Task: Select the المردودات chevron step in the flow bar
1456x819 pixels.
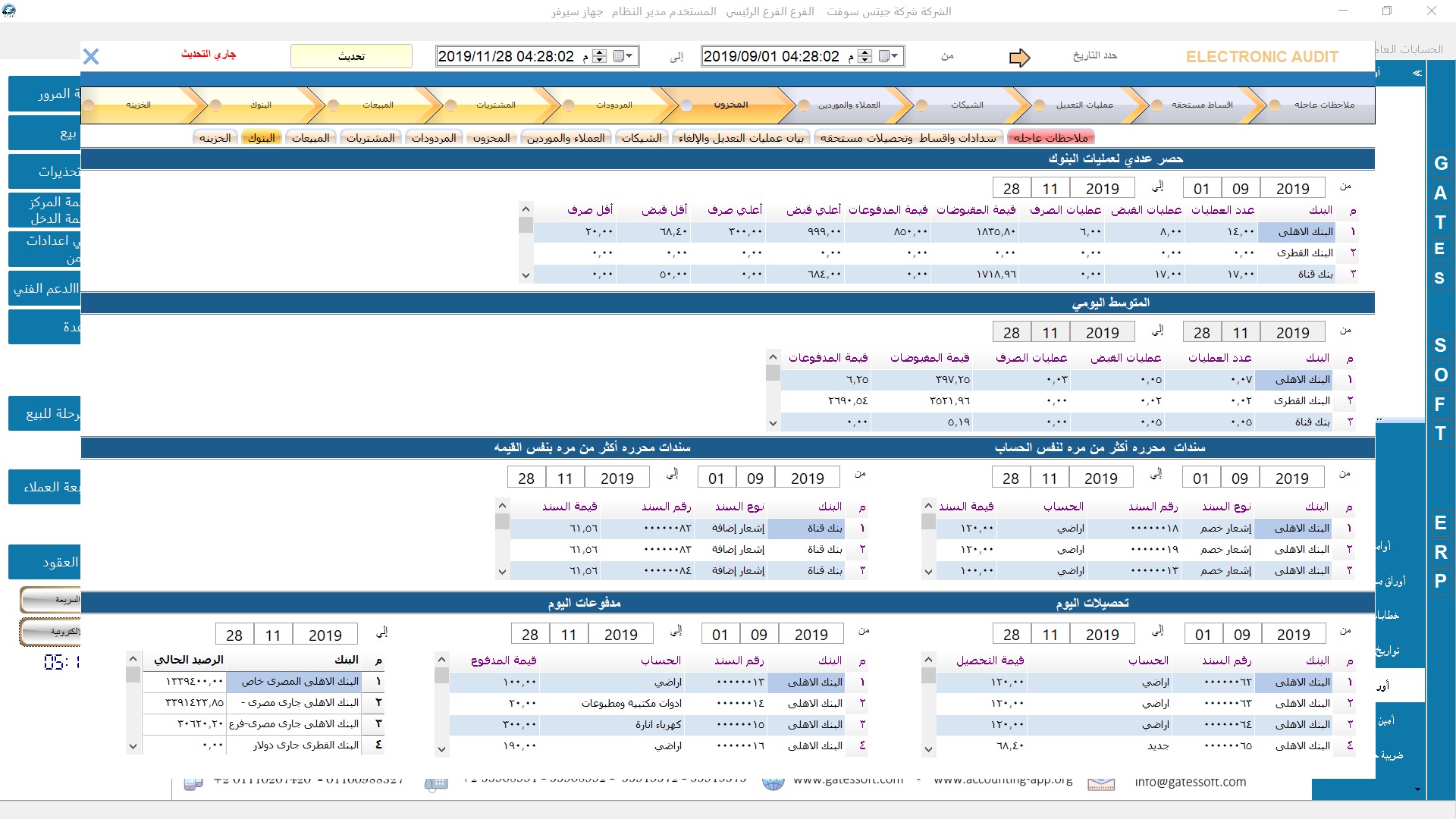Action: (x=613, y=105)
